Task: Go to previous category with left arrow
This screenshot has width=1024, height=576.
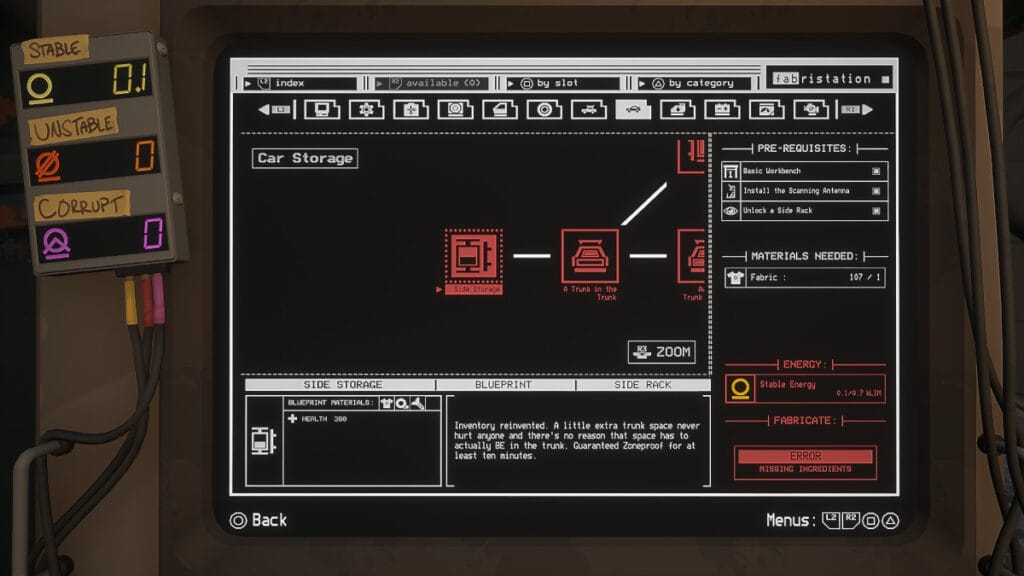Action: coord(272,110)
